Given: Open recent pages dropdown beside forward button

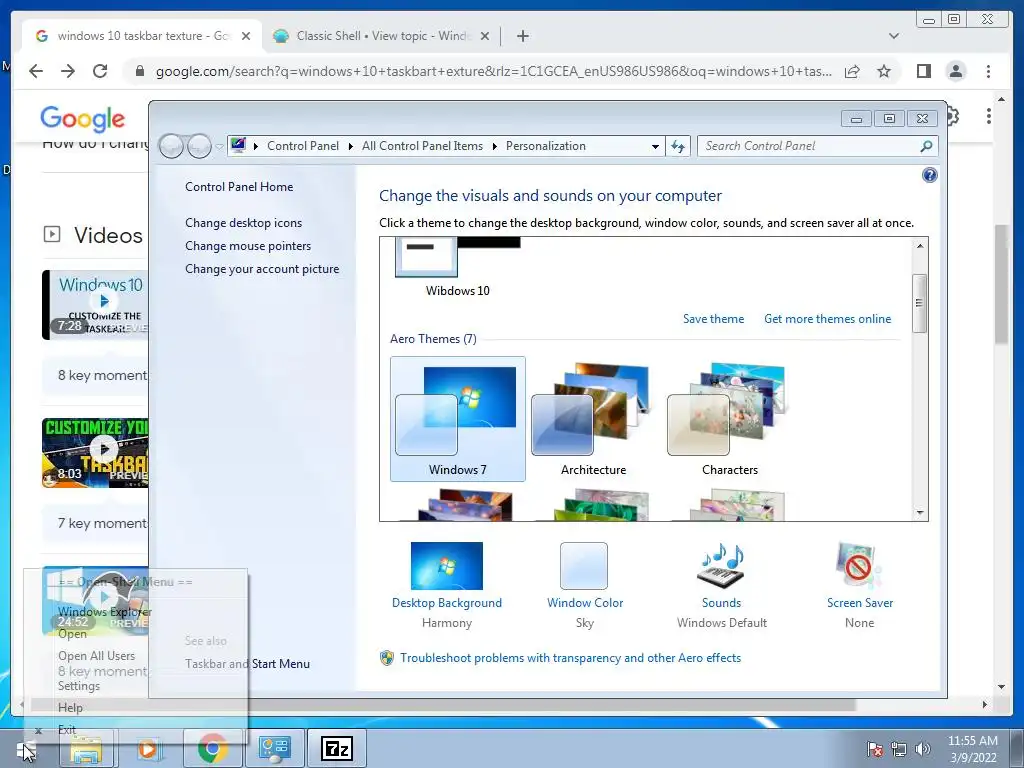Looking at the screenshot, I should point(219,146).
